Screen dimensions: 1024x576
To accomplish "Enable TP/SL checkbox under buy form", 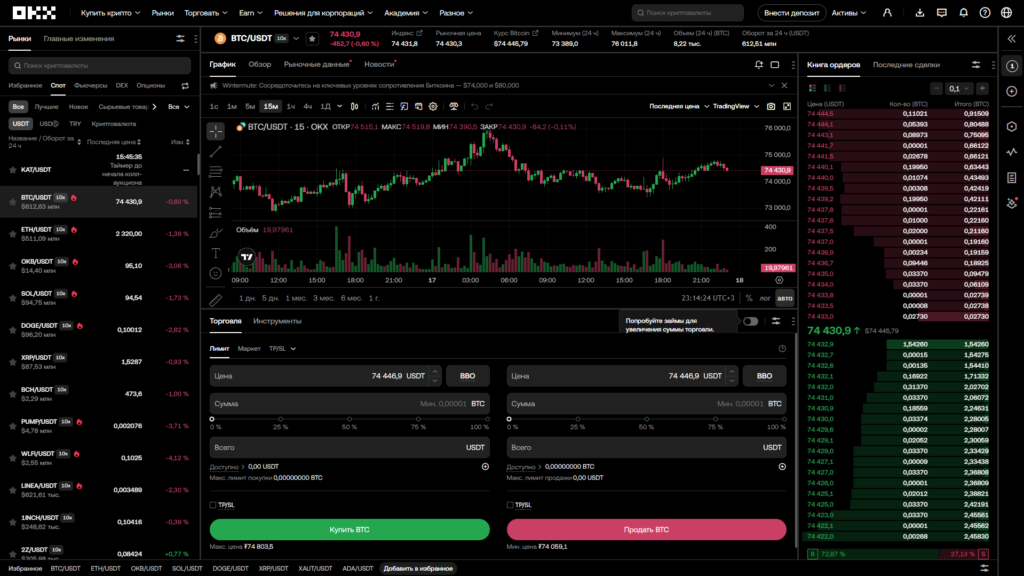I will point(213,505).
